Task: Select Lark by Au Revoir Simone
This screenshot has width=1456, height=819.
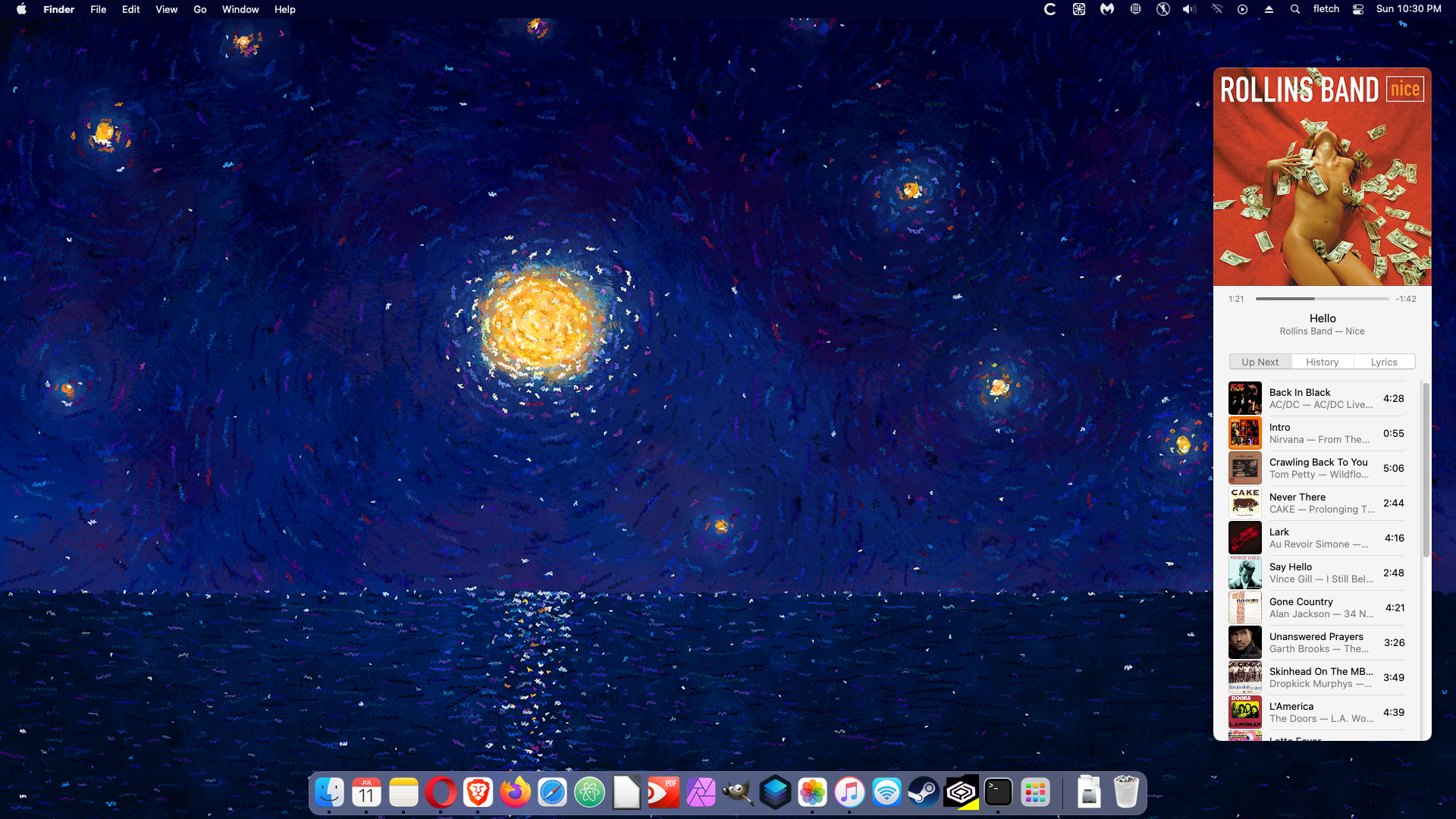Action: coord(1316,538)
